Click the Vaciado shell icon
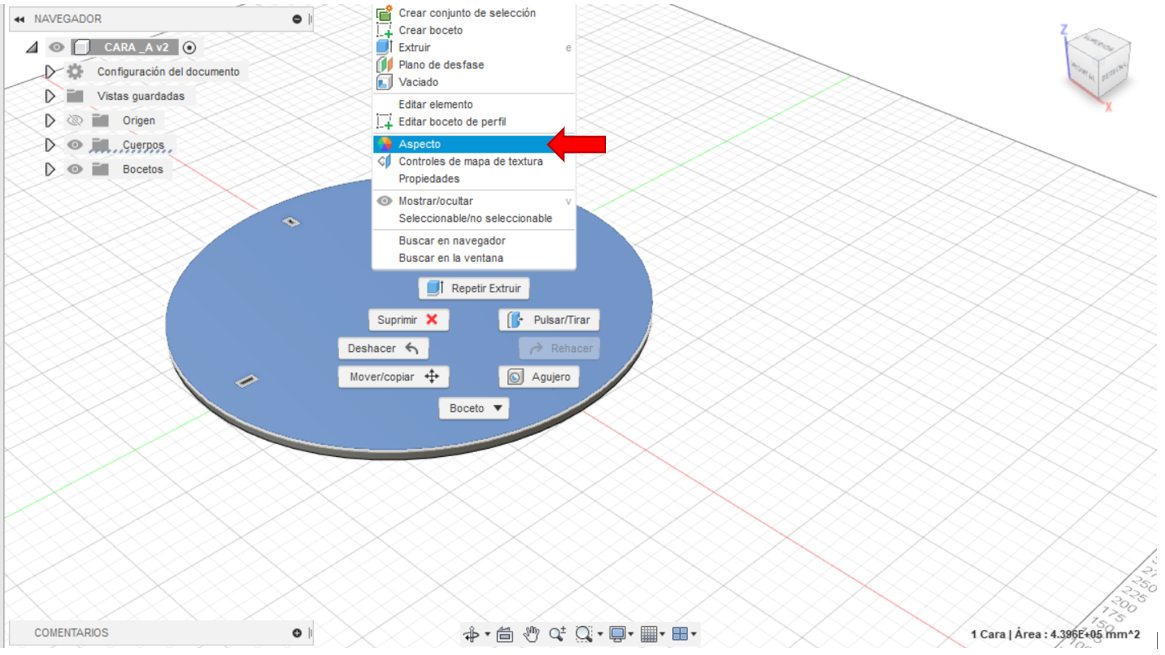This screenshot has height=655, width=1165. 384,82
